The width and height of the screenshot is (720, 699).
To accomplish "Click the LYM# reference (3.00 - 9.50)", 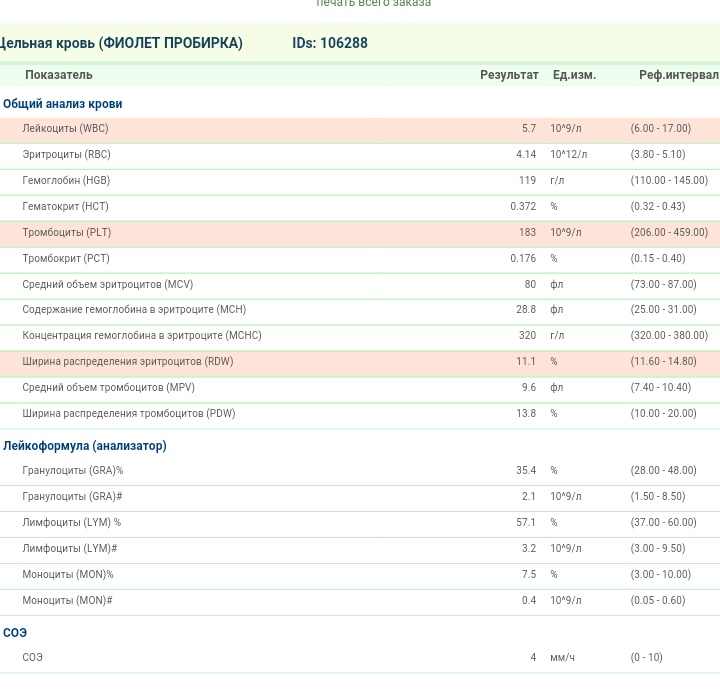I will tap(658, 548).
